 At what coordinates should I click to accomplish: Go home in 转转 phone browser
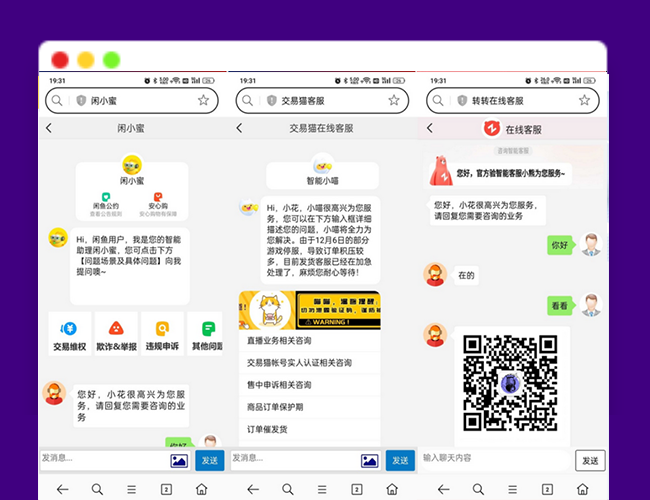point(582,489)
